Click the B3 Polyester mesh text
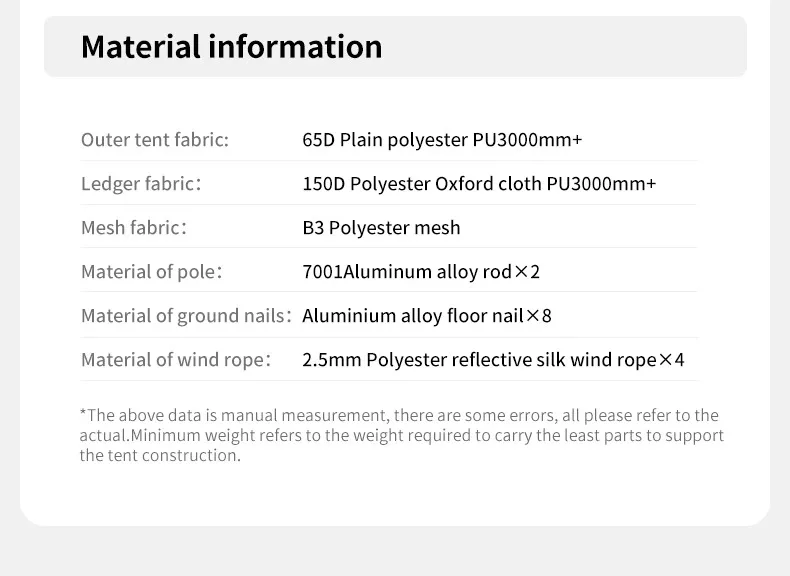Image resolution: width=790 pixels, height=576 pixels. point(381,227)
